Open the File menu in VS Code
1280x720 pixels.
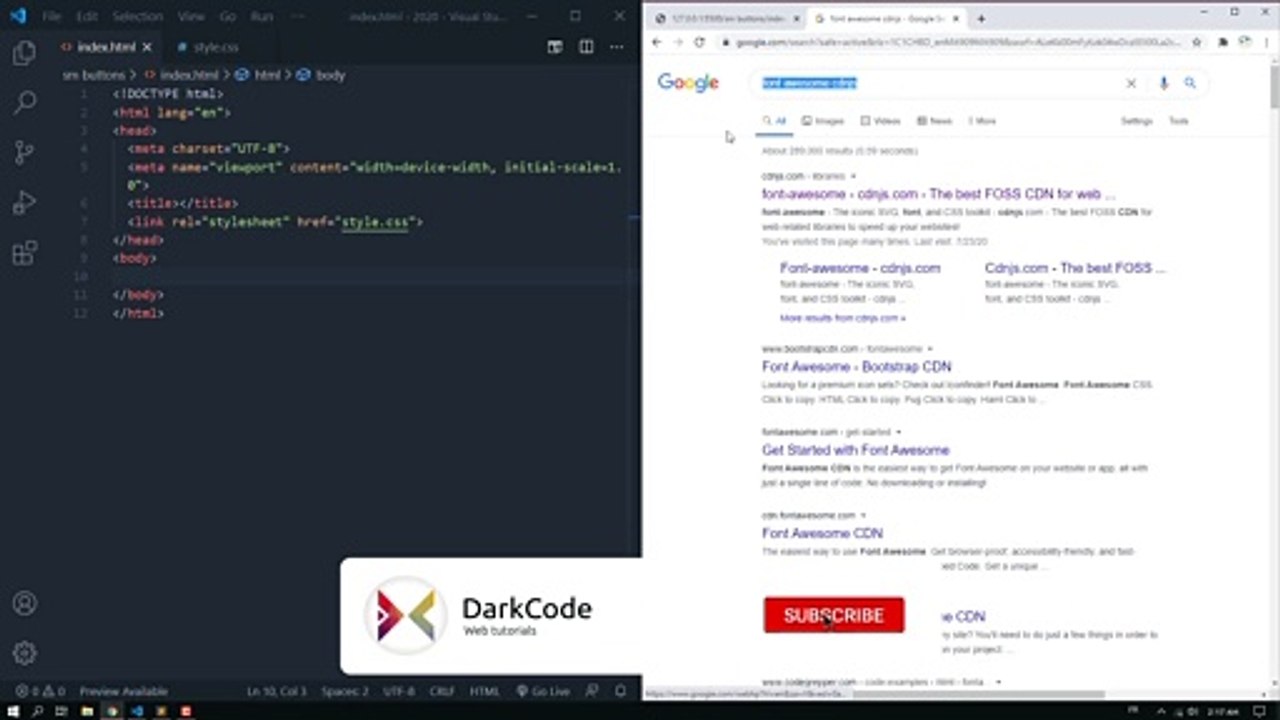[x=52, y=17]
